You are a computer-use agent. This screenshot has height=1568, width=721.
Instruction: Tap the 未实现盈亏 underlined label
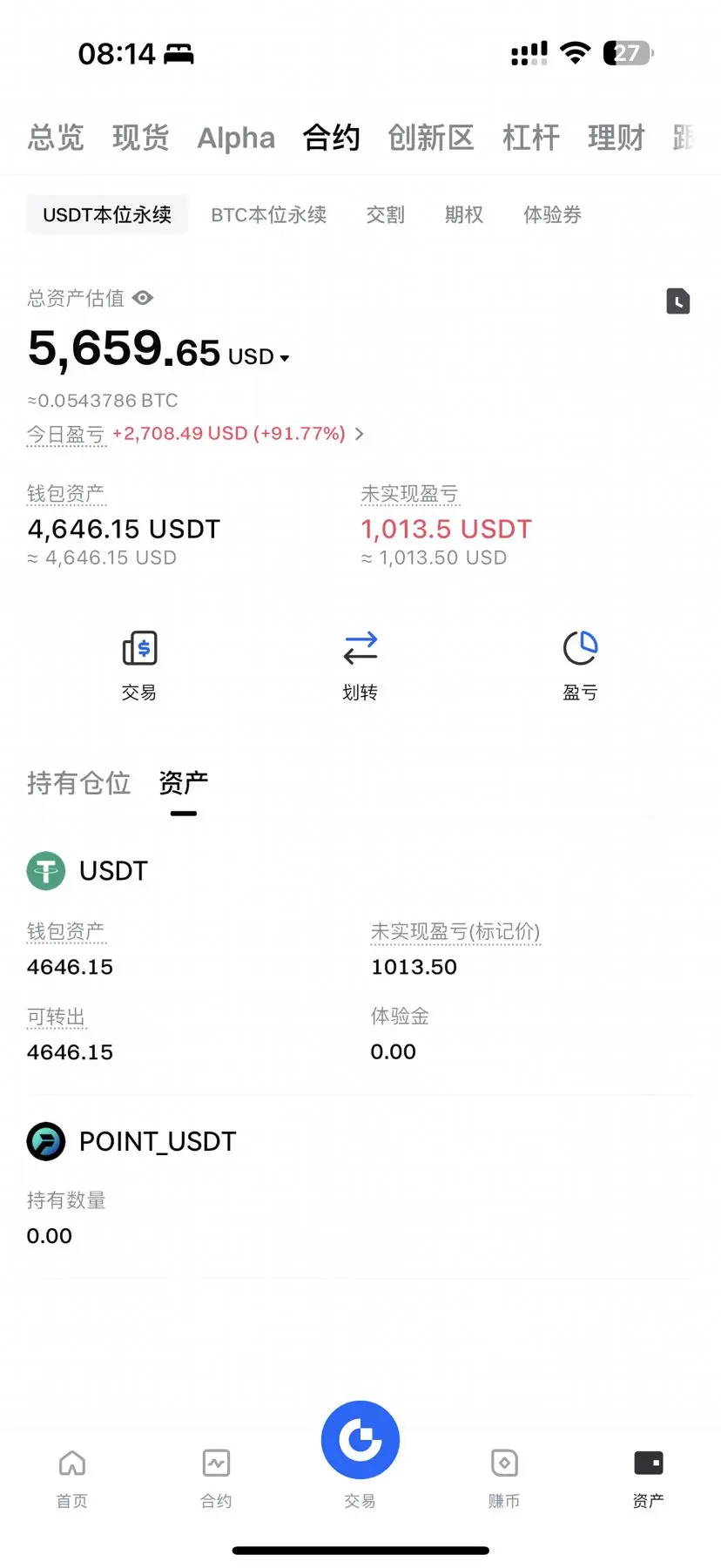pyautogui.click(x=409, y=494)
